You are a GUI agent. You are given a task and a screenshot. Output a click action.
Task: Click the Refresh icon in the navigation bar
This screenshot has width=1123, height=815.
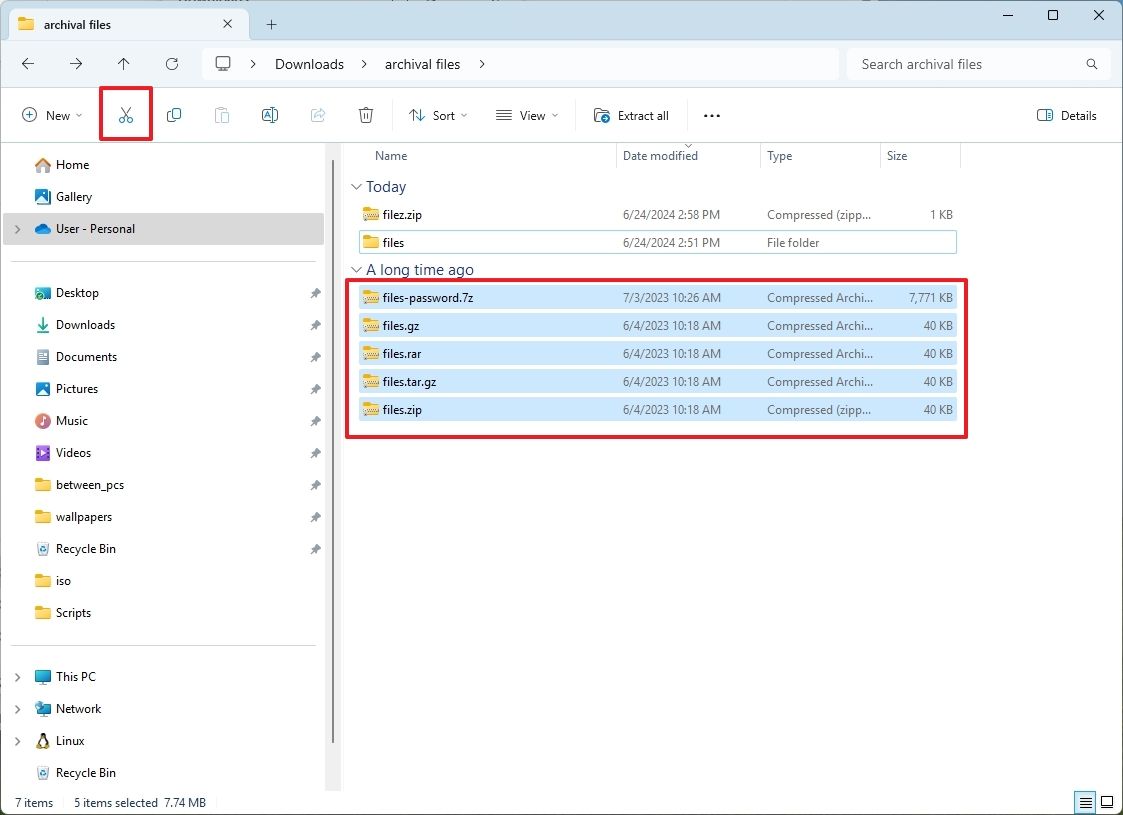tap(171, 64)
